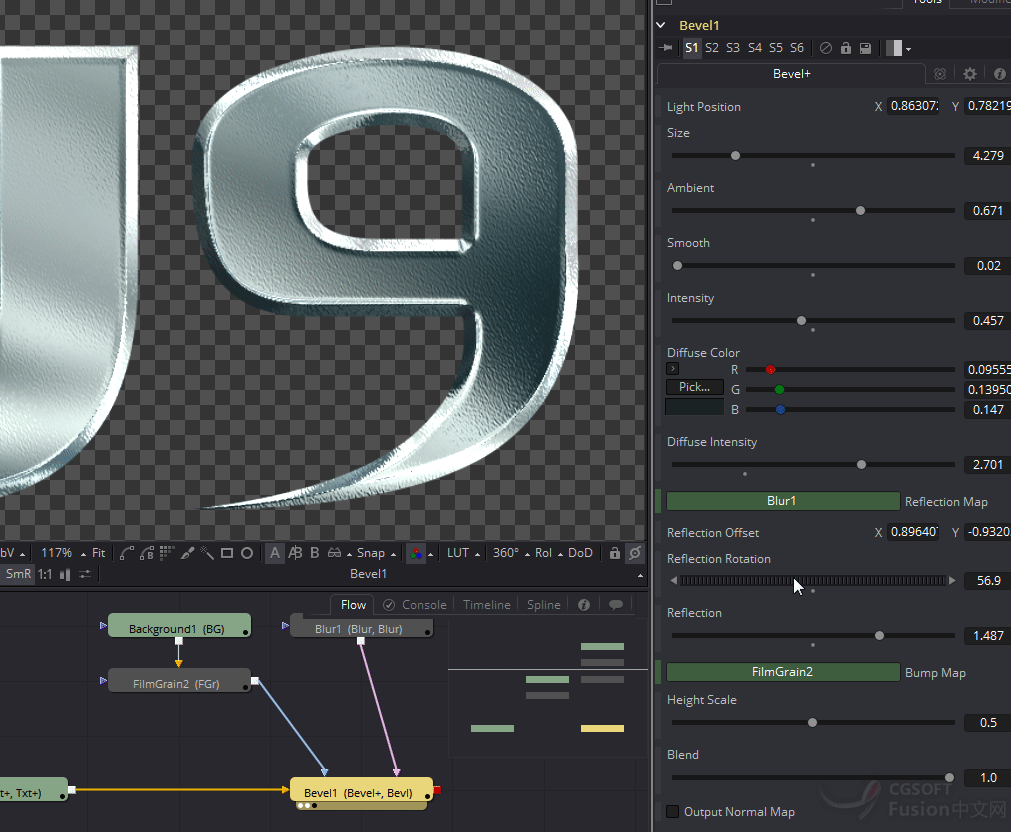This screenshot has height=832, width=1011.
Task: Click the FilmGrain2 Bump Map button
Action: [x=783, y=672]
